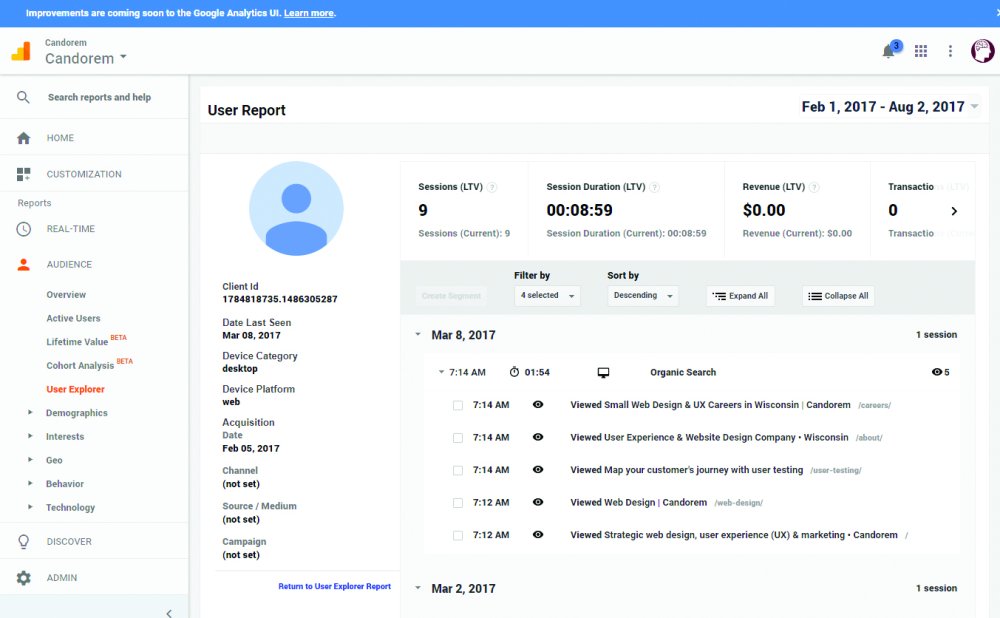The height and width of the screenshot is (618, 1000).
Task: Click the Expand All button
Action: 740,296
